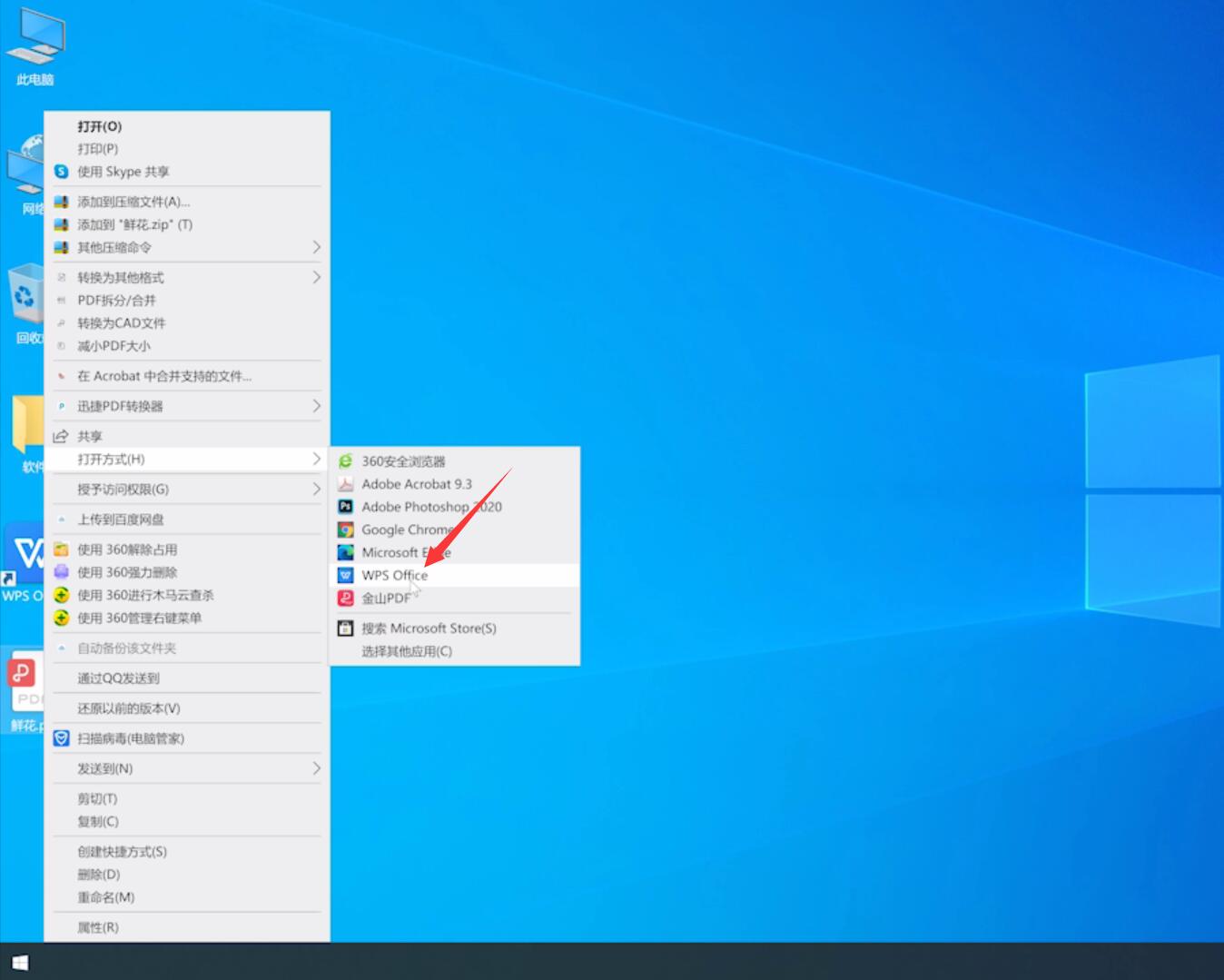This screenshot has height=980, width=1224.
Task: Click the icon beside 使用360管理右键菜单
Action: coord(61,618)
